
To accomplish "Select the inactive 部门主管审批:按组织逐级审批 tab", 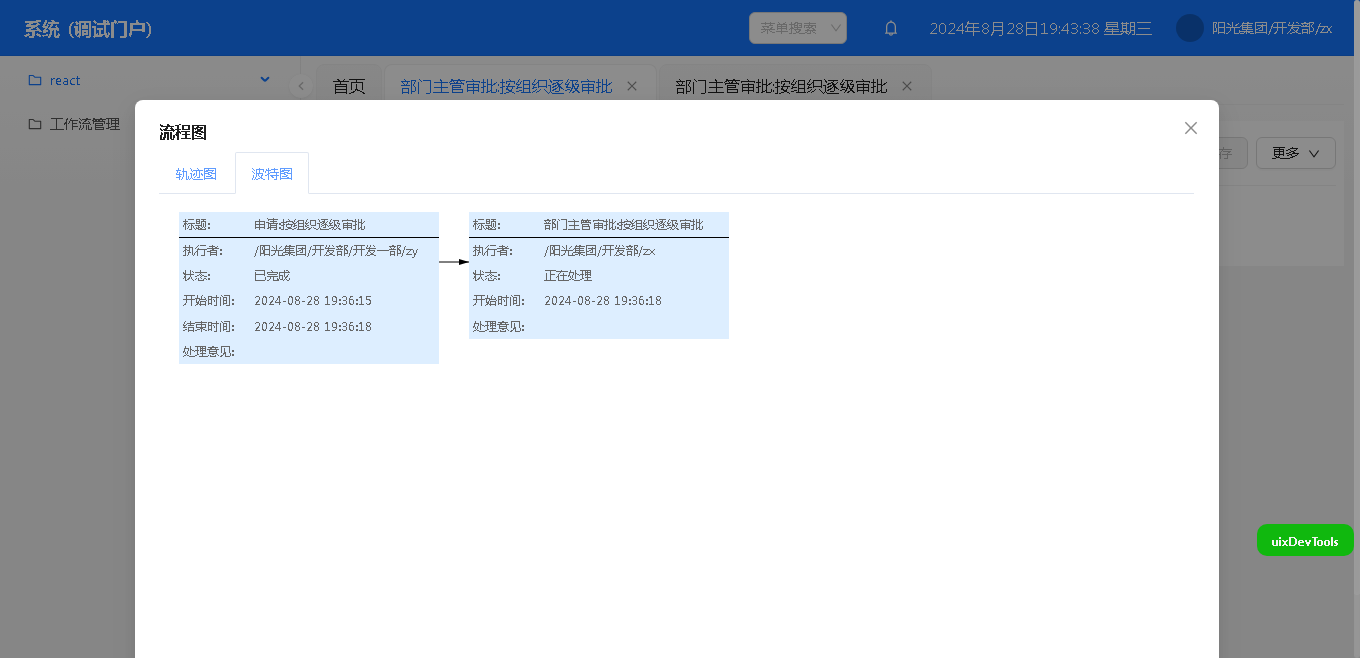I will pyautogui.click(x=781, y=86).
